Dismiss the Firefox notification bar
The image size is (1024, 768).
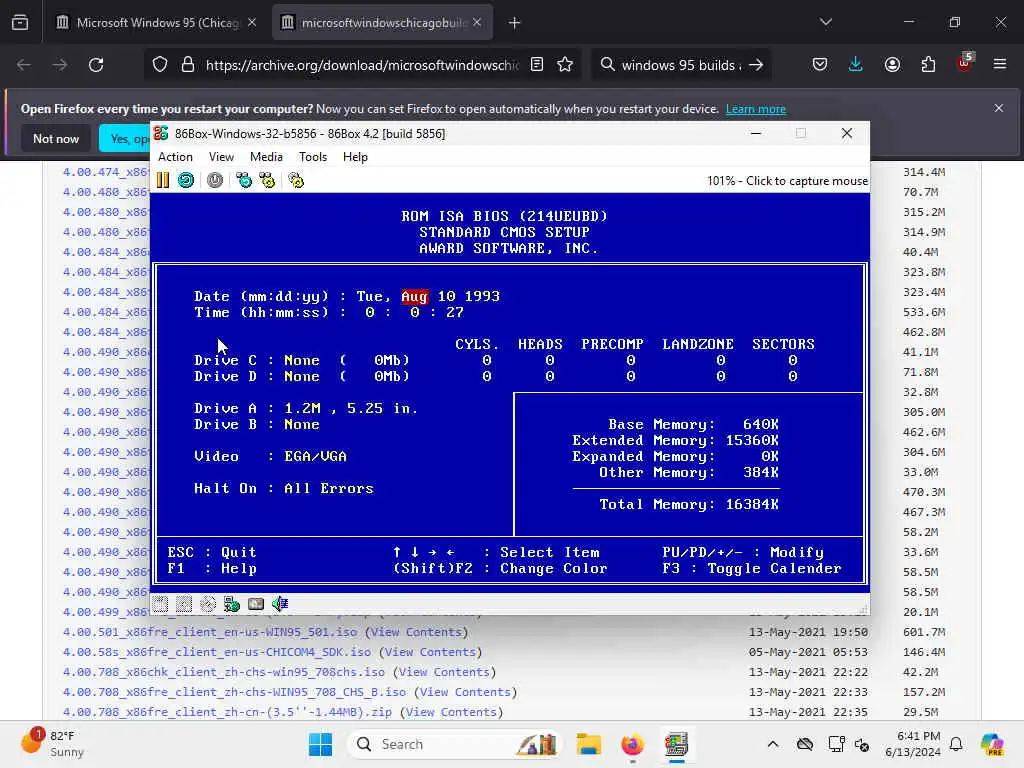click(x=999, y=108)
